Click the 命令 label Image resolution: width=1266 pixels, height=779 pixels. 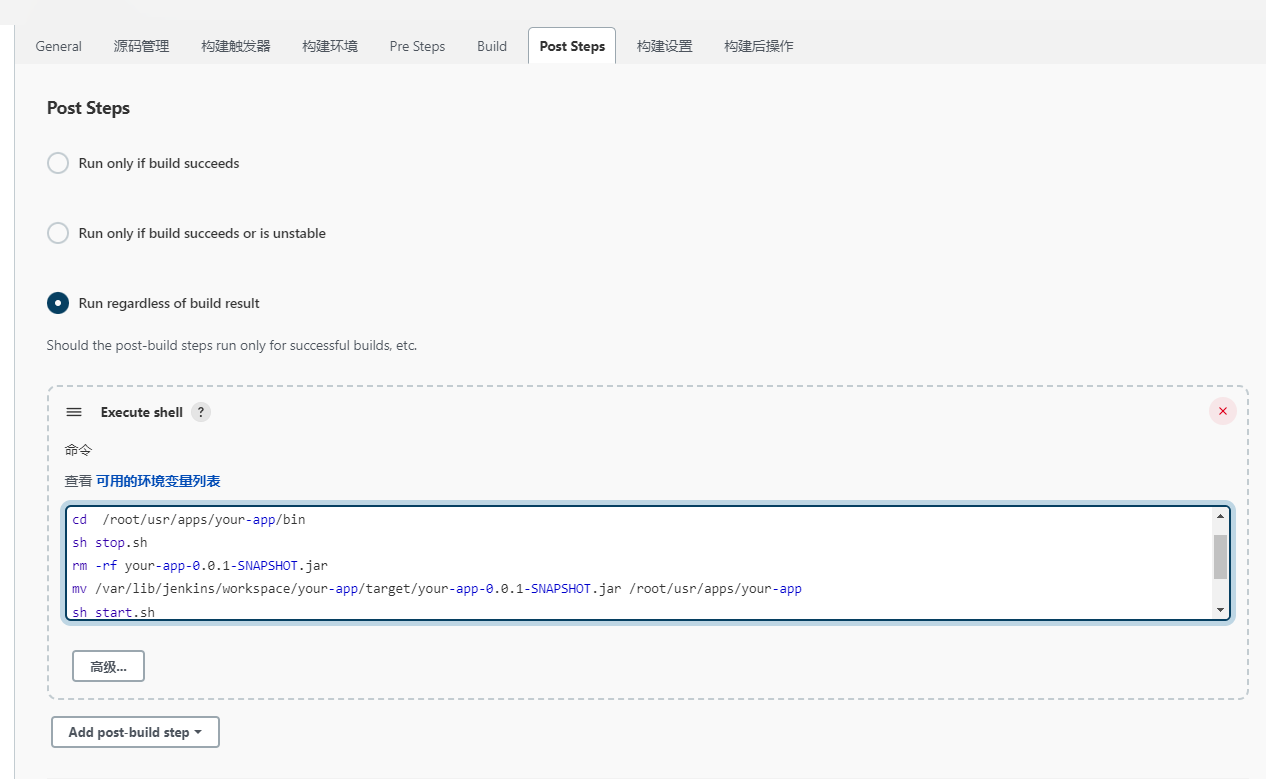click(x=79, y=450)
